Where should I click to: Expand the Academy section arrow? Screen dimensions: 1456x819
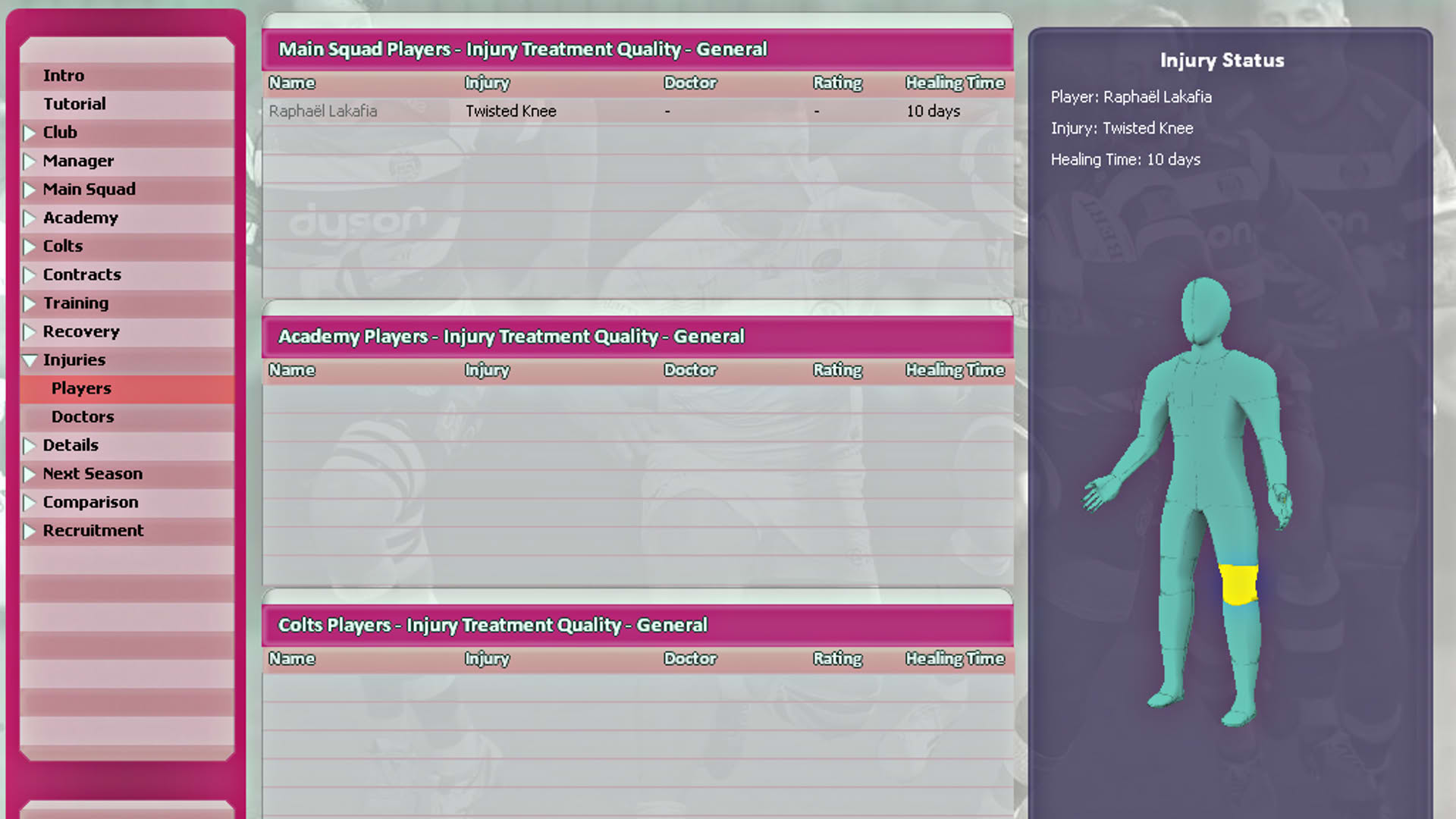(x=30, y=218)
